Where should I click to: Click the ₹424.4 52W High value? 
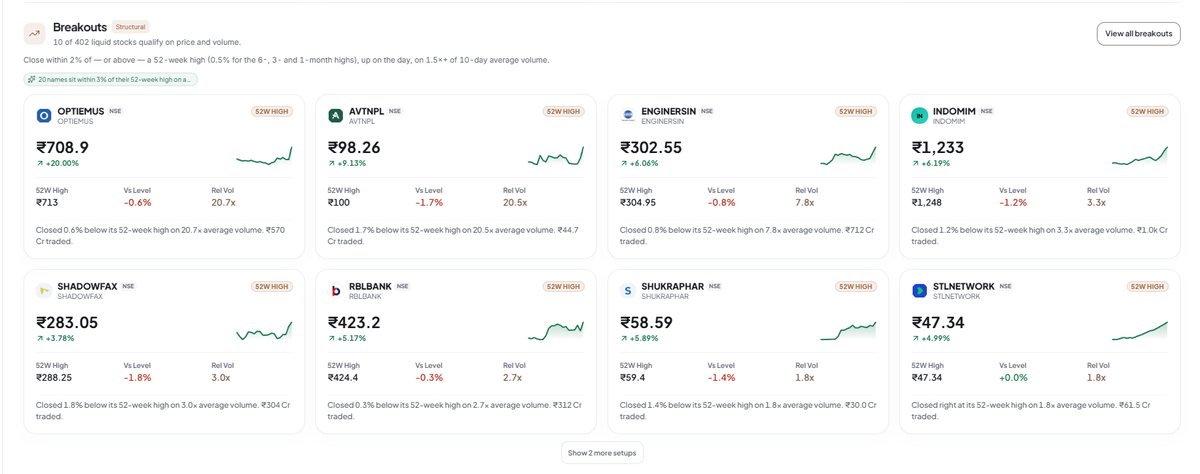[343, 377]
